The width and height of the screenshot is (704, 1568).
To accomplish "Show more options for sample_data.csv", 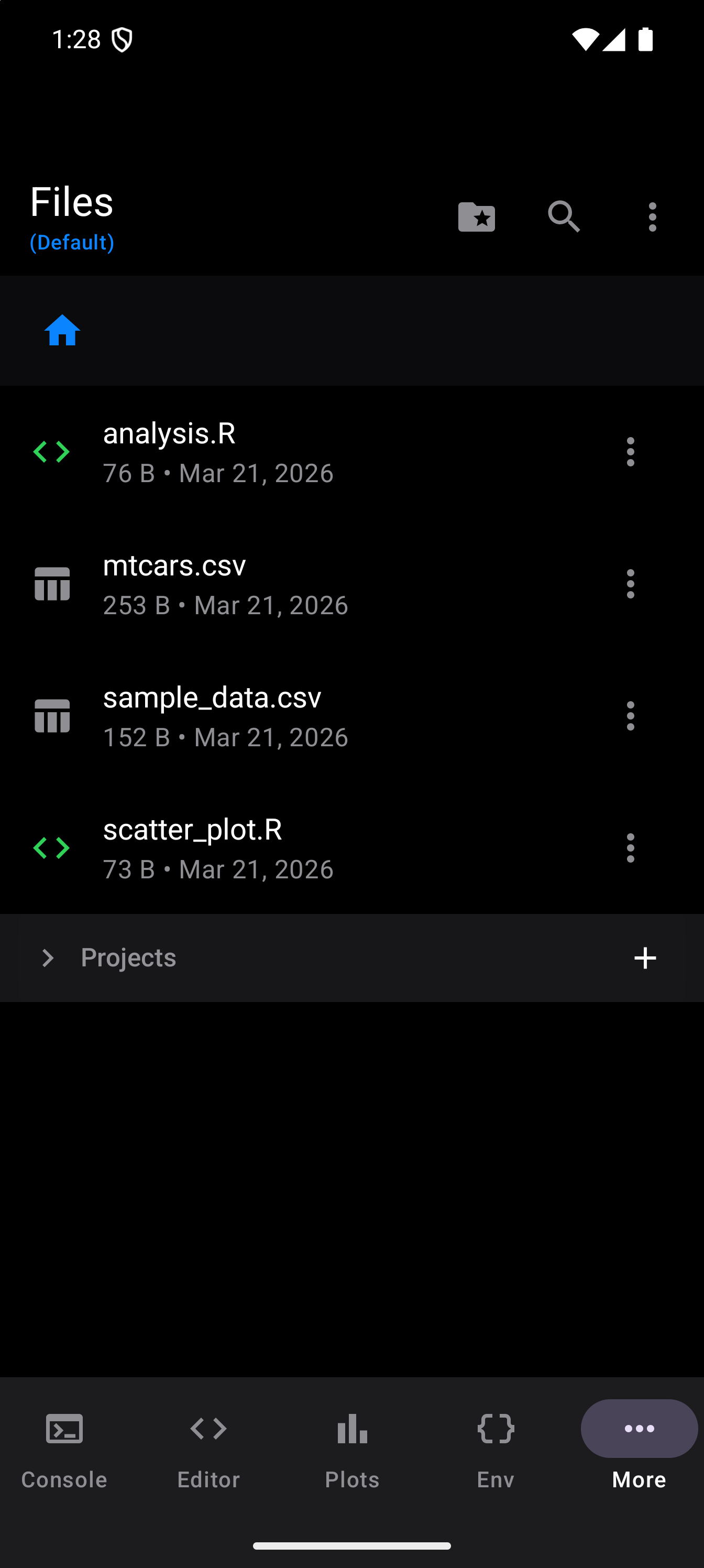I will point(630,716).
